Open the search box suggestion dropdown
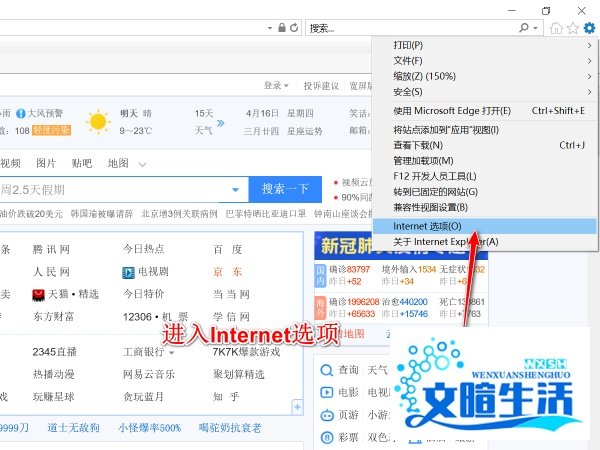This screenshot has height=450, width=600. pos(235,189)
